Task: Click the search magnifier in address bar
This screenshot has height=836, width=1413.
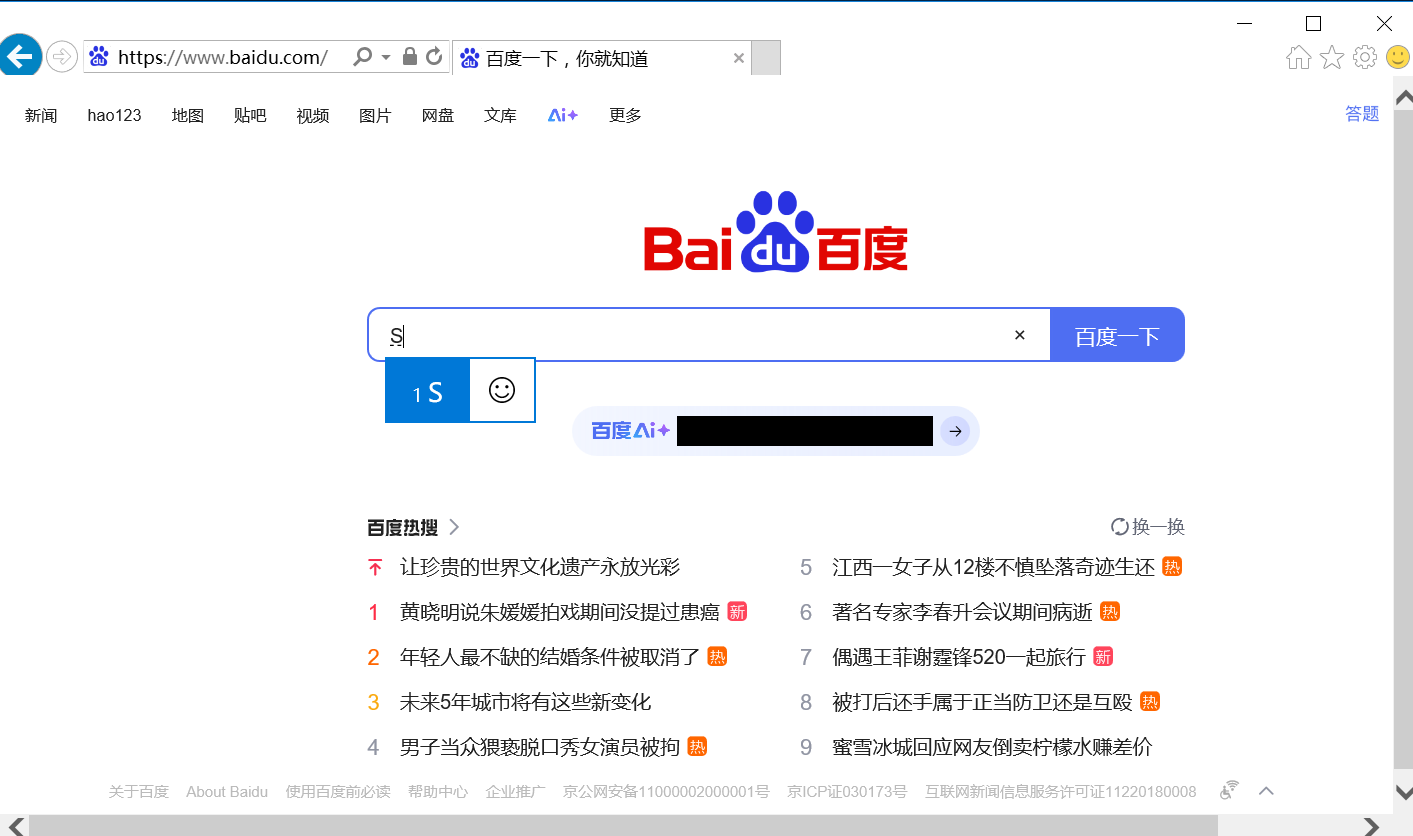Action: point(363,57)
